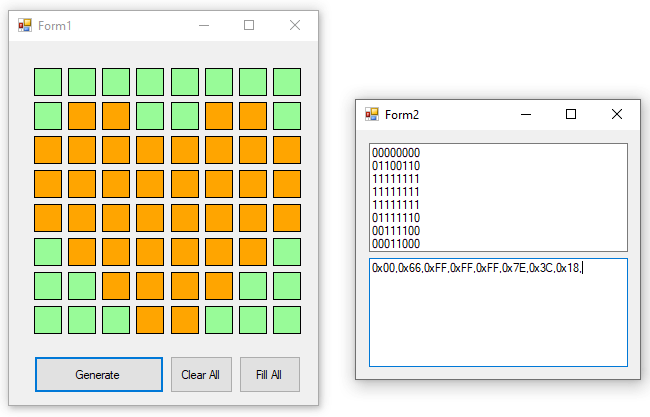Image resolution: width=650 pixels, height=417 pixels.
Task: Click the Clear All button
Action: (x=201, y=374)
